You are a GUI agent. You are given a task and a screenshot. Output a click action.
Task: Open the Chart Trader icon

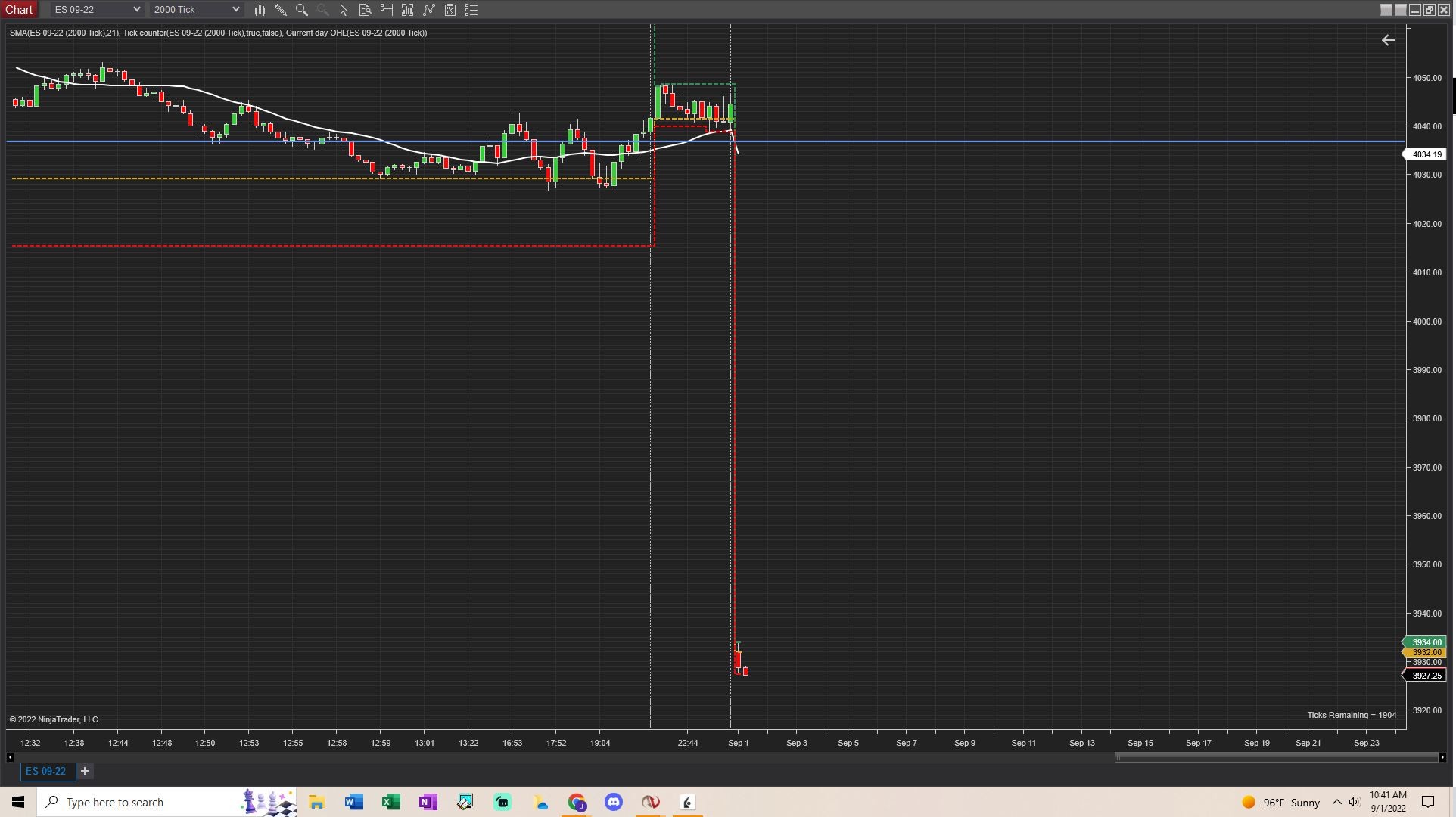click(x=387, y=10)
